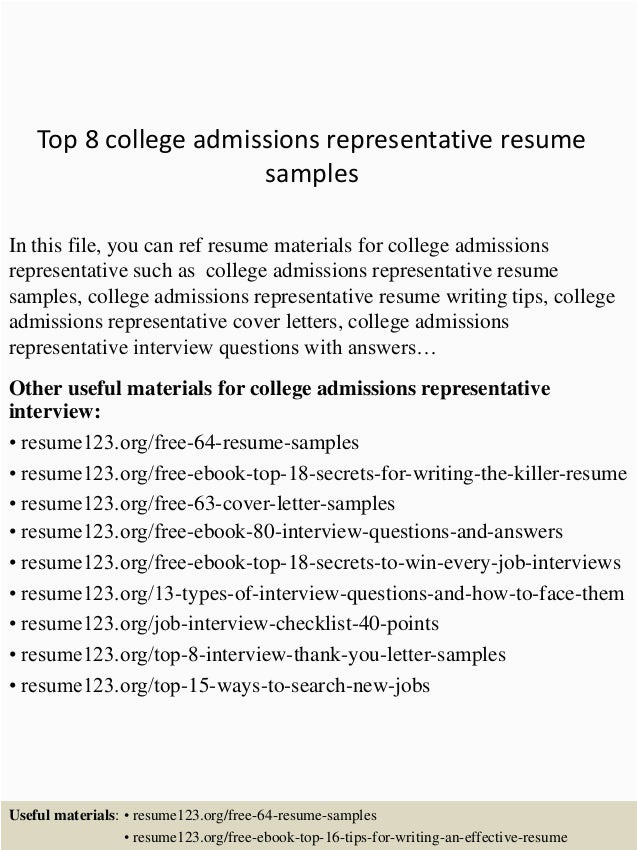Click the bold word "interview:" ending the heading

click(54, 412)
